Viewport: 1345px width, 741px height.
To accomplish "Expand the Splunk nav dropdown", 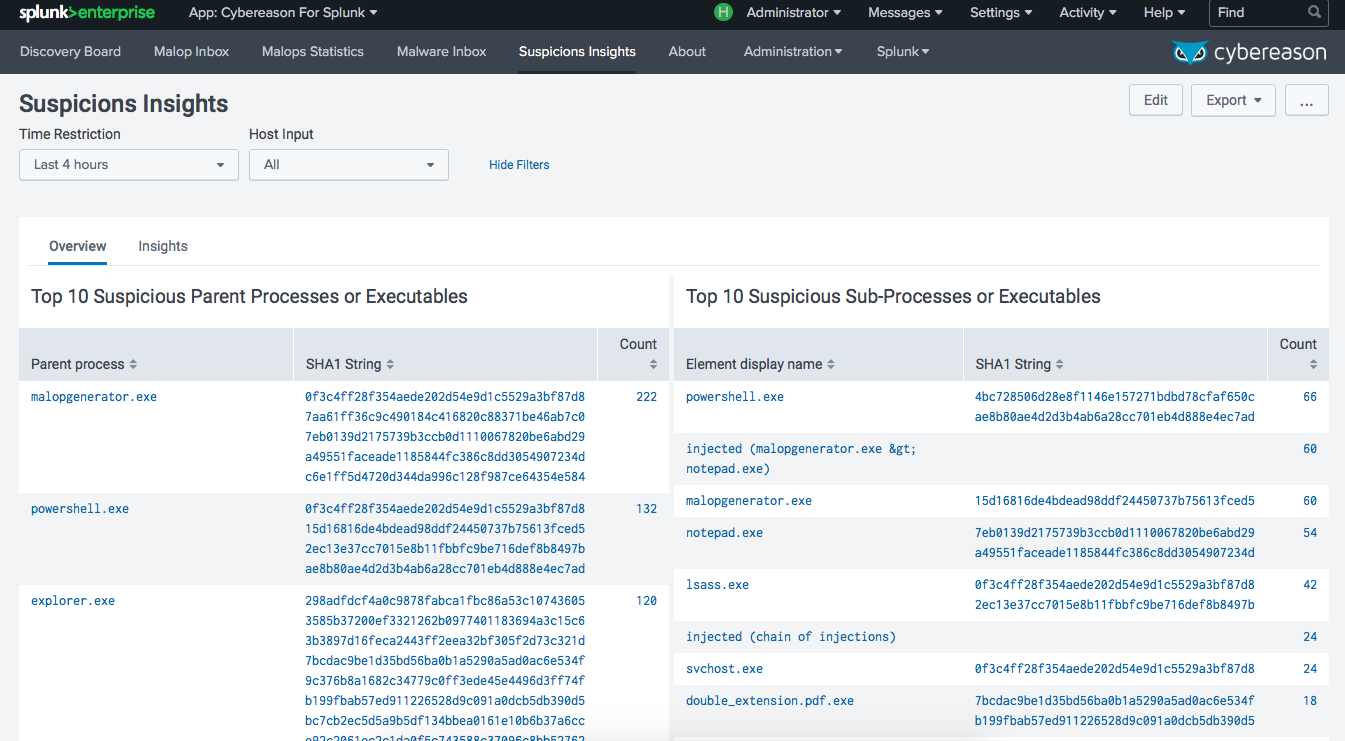I will 903,52.
